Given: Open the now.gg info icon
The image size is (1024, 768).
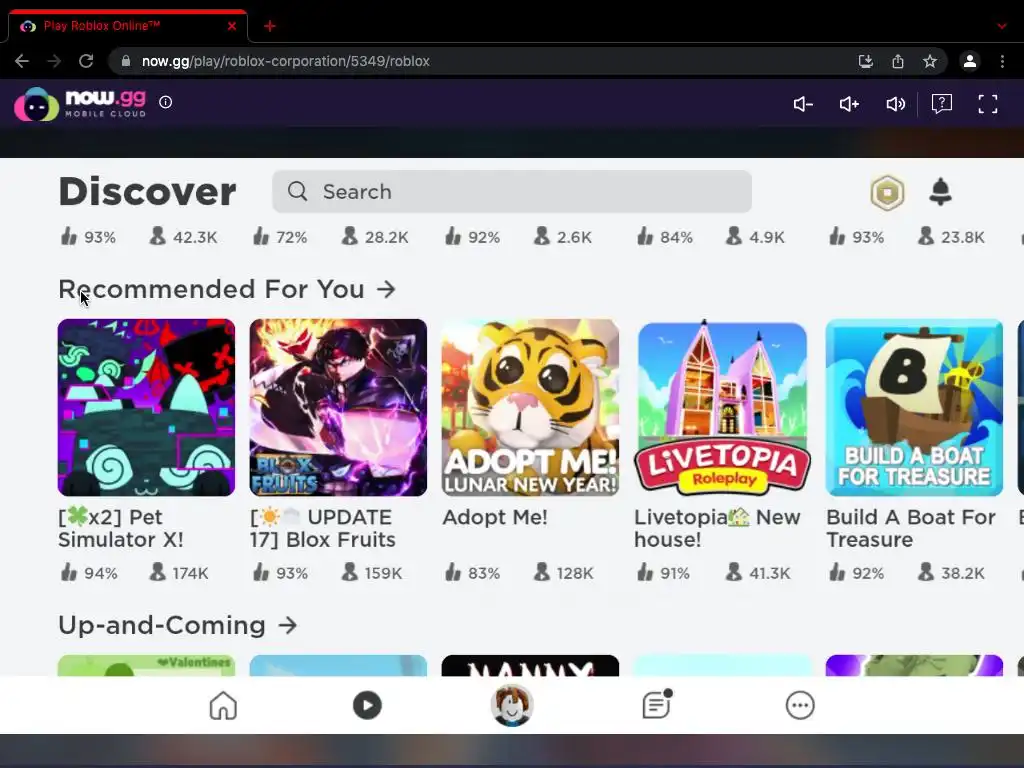Looking at the screenshot, I should point(166,102).
